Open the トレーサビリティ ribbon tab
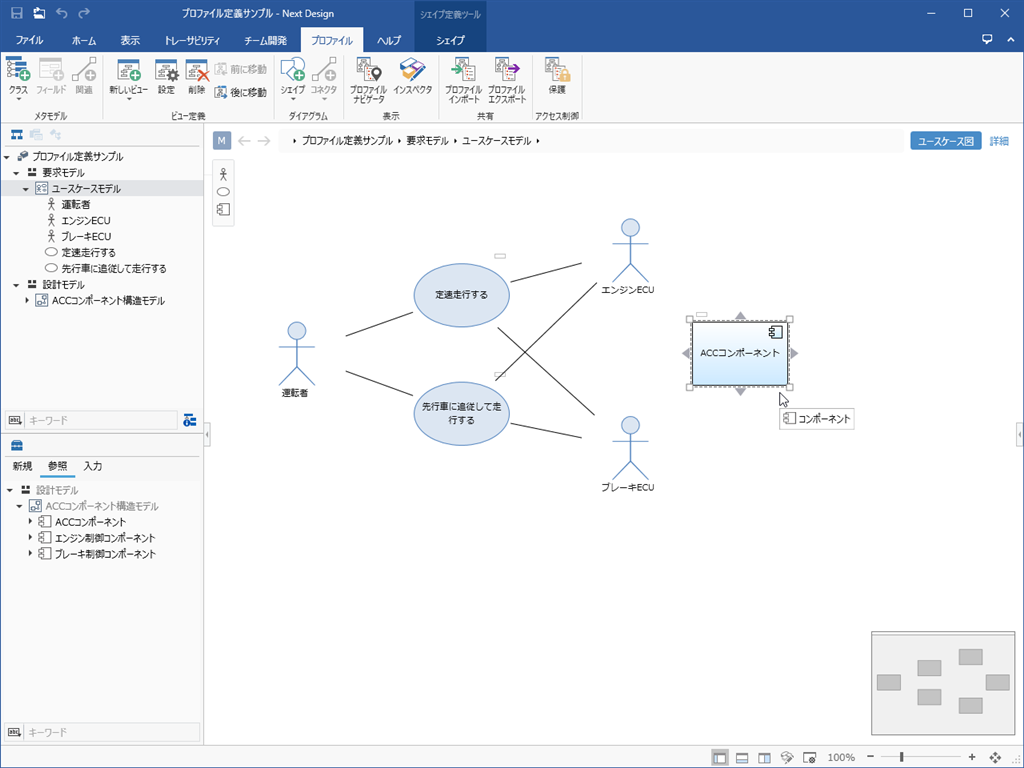Viewport: 1024px width, 768px height. [x=192, y=41]
